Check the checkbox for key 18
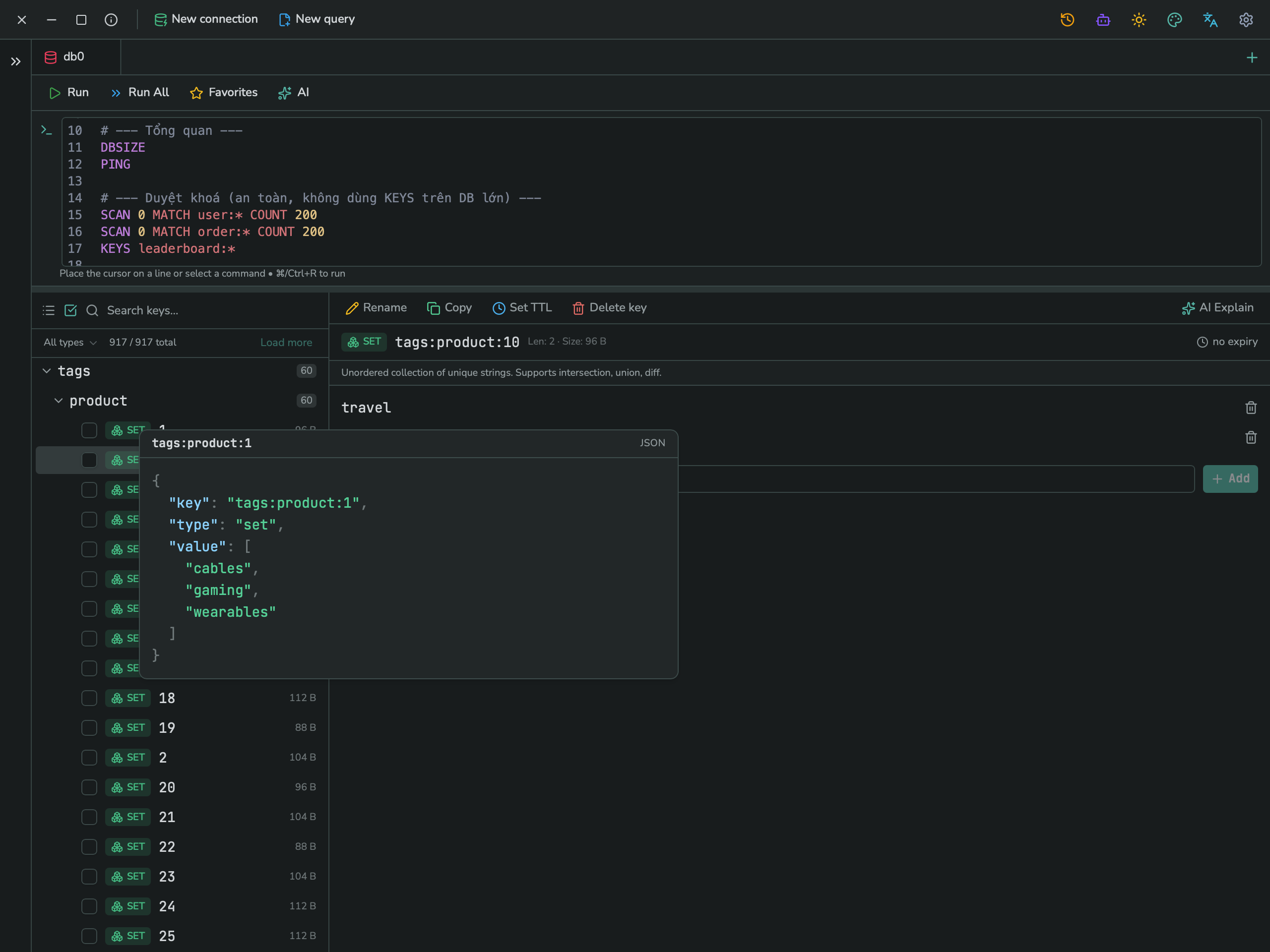1270x952 pixels. point(89,698)
